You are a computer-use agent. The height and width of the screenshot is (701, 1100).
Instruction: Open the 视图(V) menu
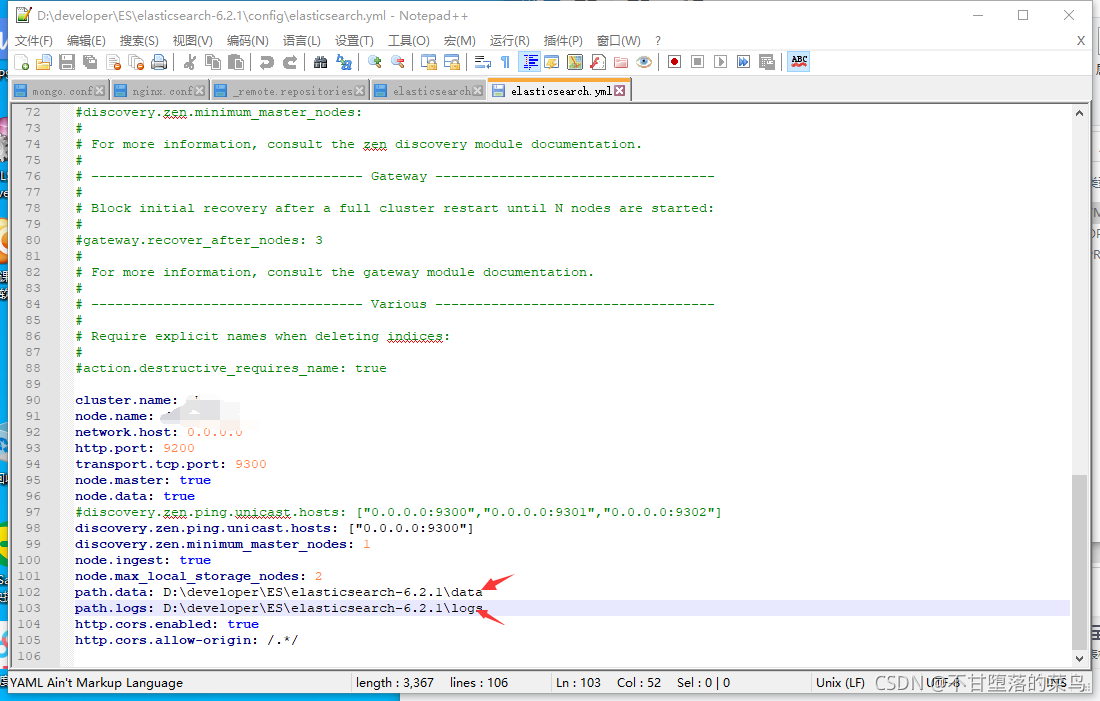pos(193,41)
